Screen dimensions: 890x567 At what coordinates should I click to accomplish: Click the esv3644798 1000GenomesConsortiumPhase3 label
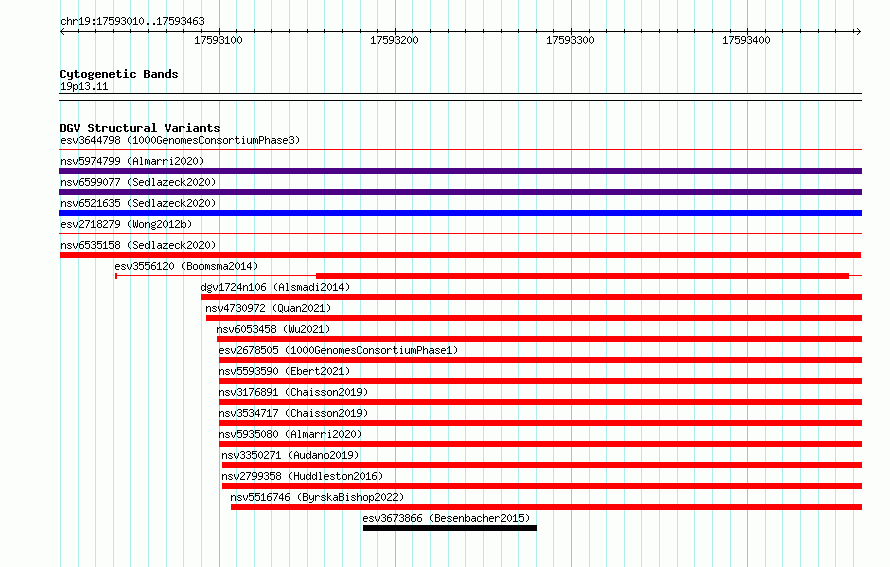[180, 140]
